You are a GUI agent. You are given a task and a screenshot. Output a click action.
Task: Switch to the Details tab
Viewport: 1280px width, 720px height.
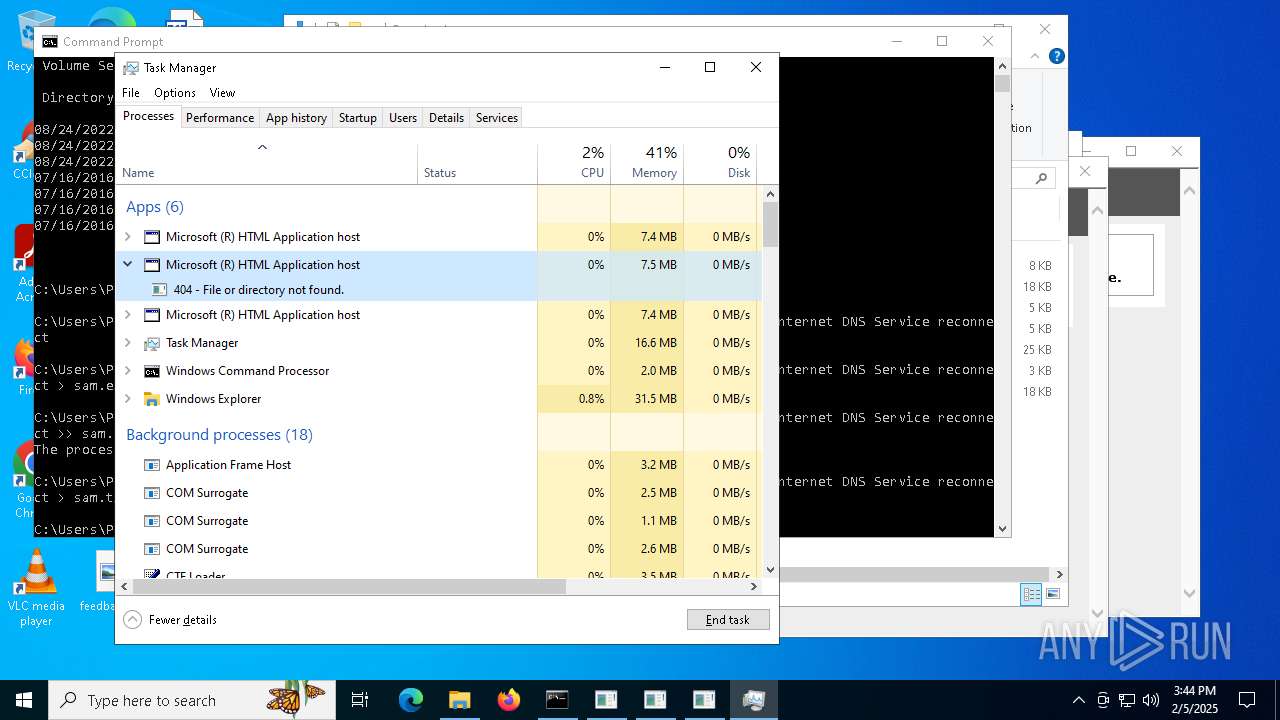click(446, 118)
